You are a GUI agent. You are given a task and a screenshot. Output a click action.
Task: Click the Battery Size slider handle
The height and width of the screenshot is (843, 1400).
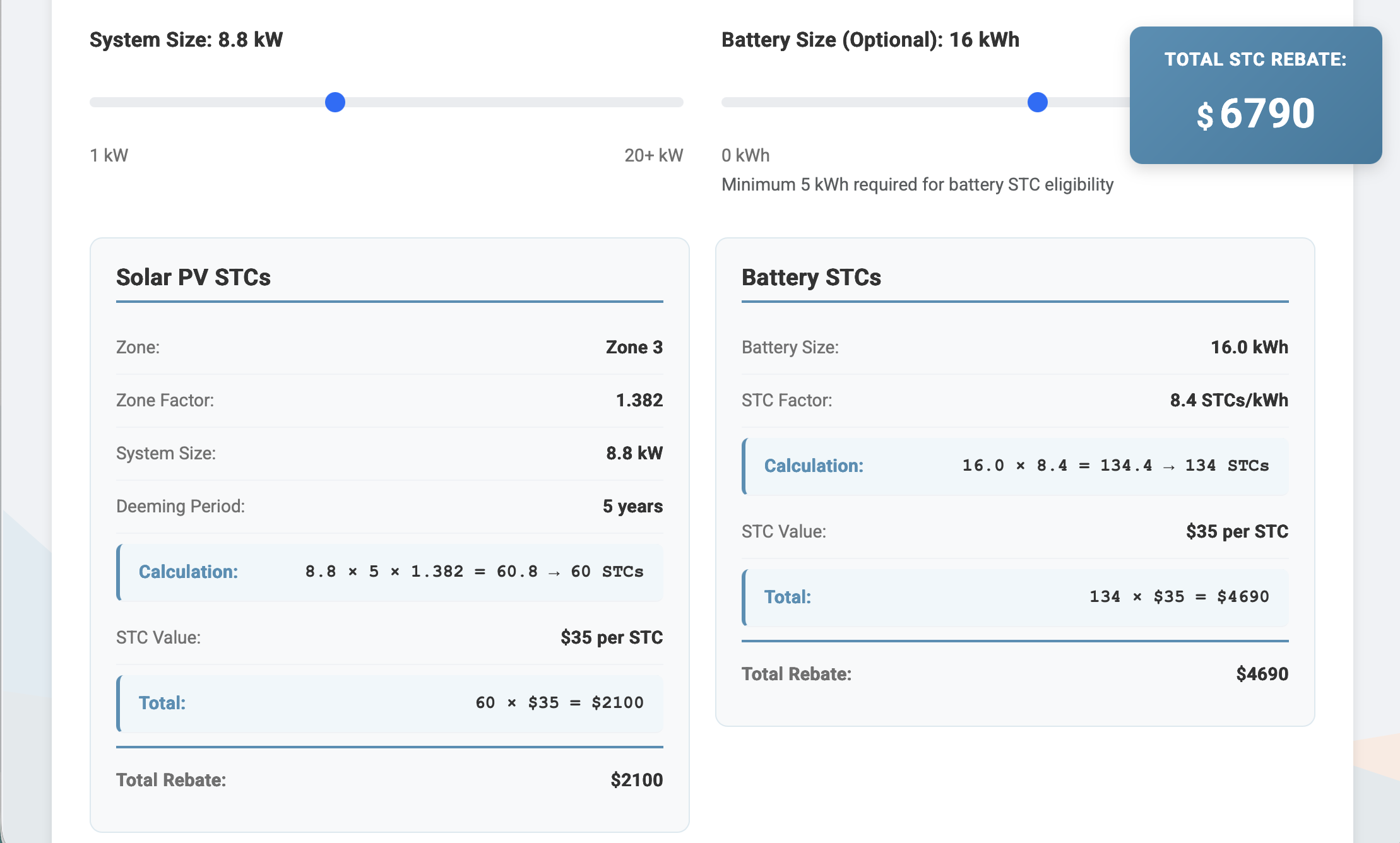pos(1038,102)
